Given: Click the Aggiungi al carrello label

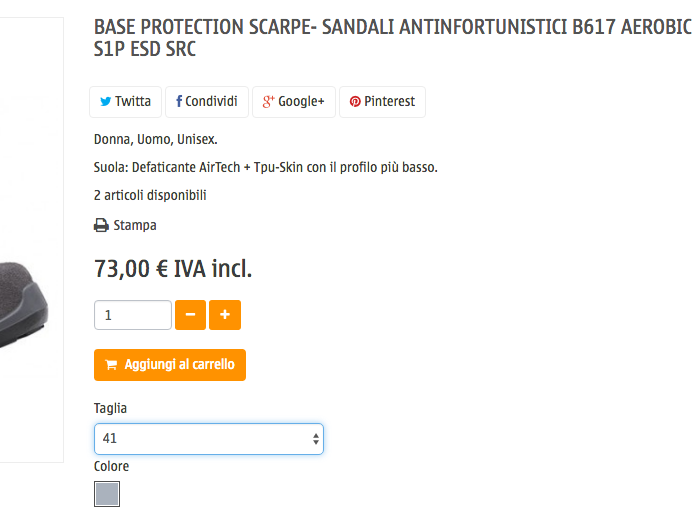Looking at the screenshot, I should 180,364.
